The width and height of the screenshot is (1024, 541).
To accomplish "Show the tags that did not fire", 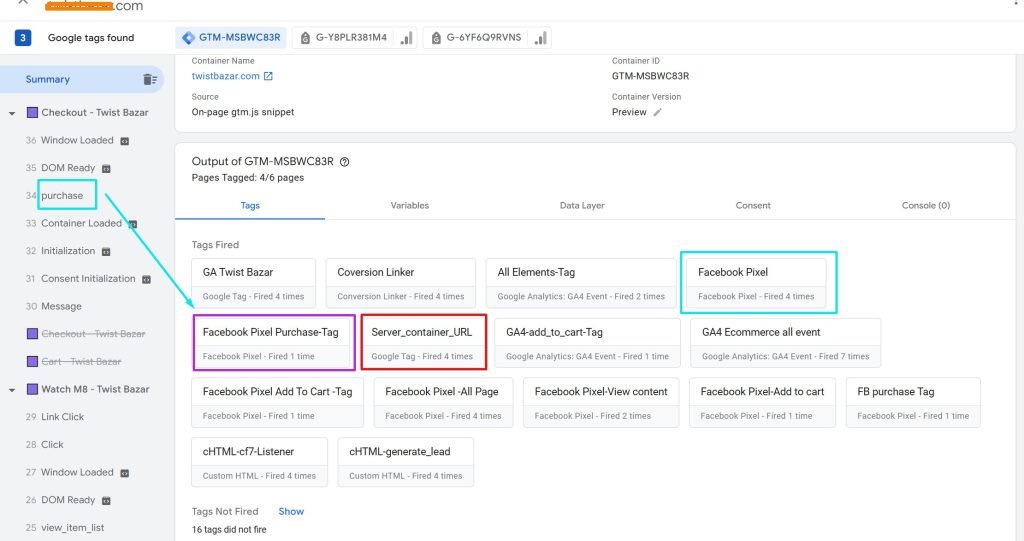I will (291, 511).
